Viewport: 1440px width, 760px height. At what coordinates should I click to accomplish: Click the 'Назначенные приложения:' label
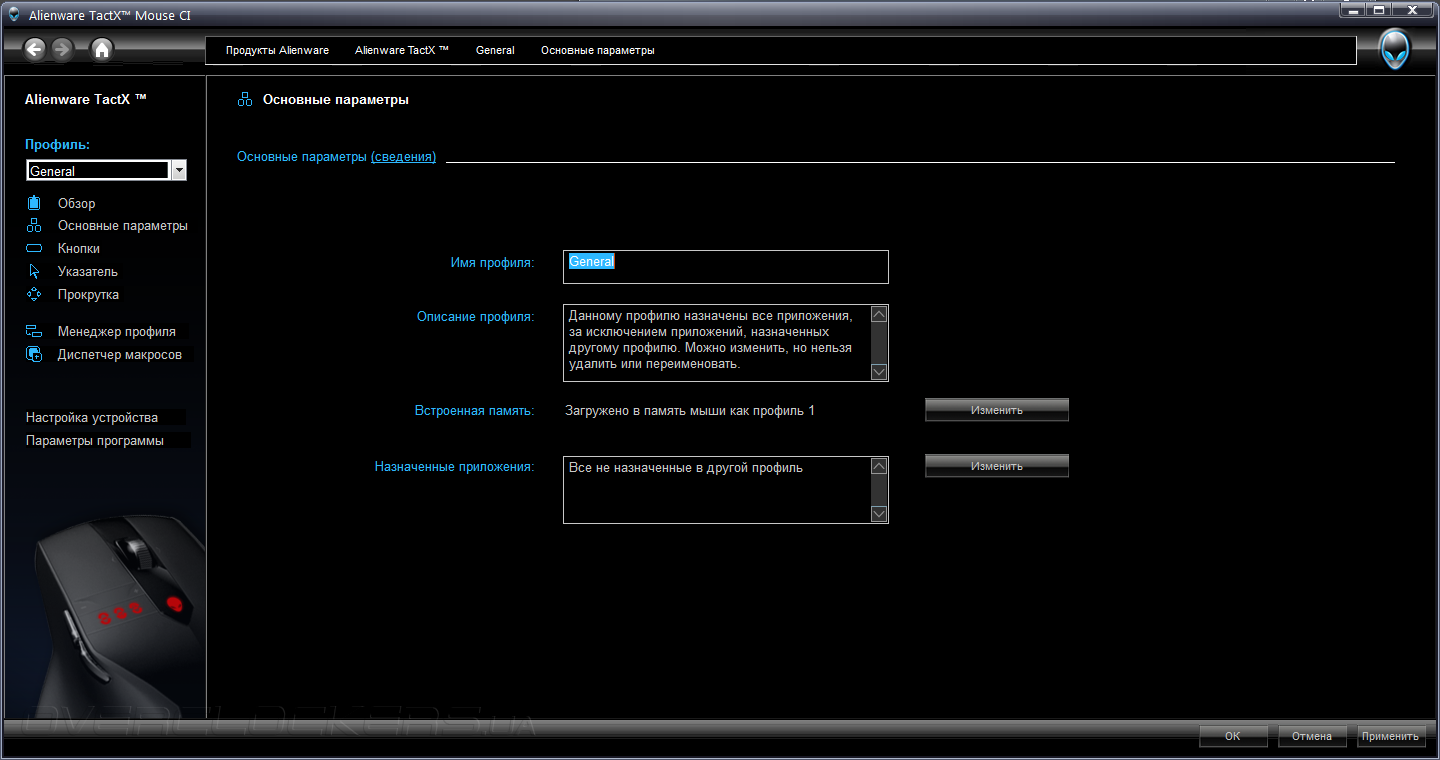[x=455, y=466]
